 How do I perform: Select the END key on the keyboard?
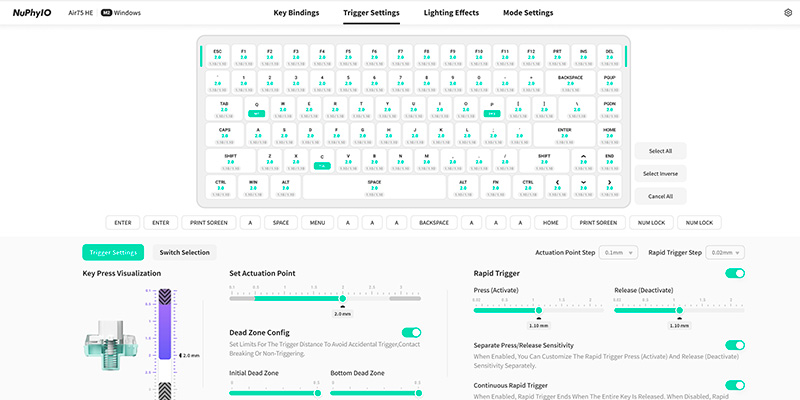(x=609, y=161)
